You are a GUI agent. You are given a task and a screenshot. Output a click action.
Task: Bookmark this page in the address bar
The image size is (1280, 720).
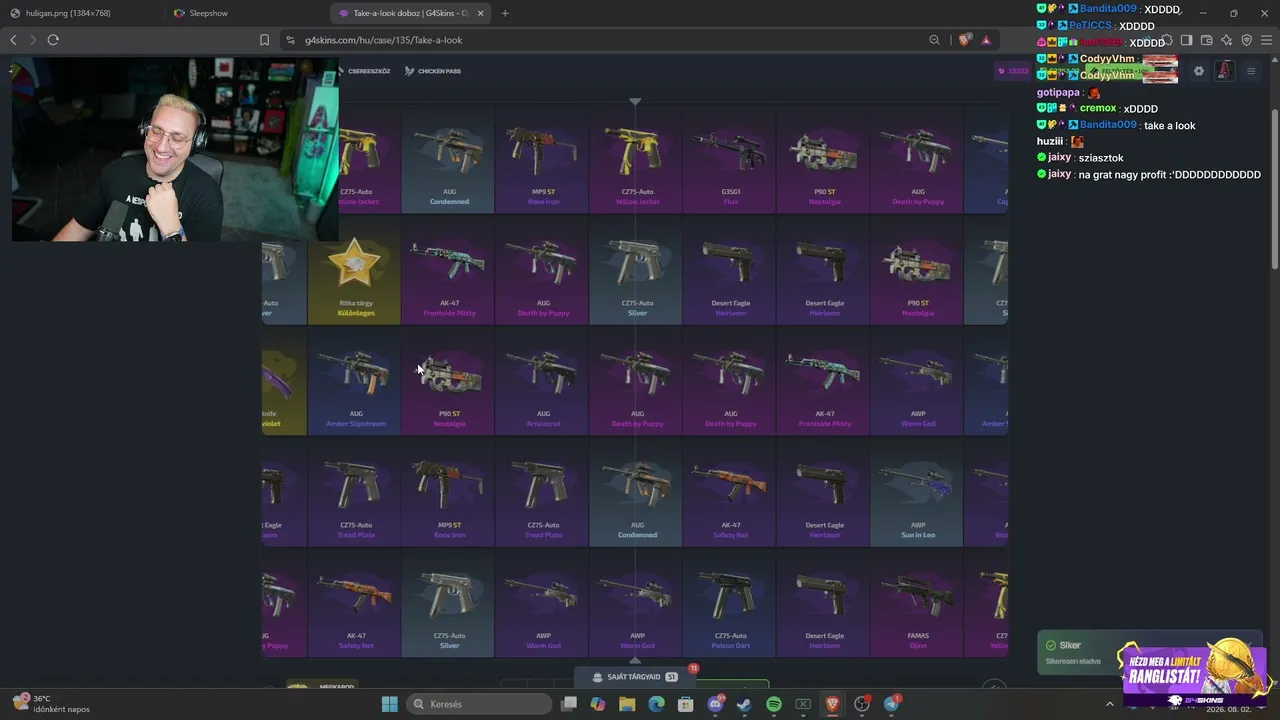(x=264, y=40)
